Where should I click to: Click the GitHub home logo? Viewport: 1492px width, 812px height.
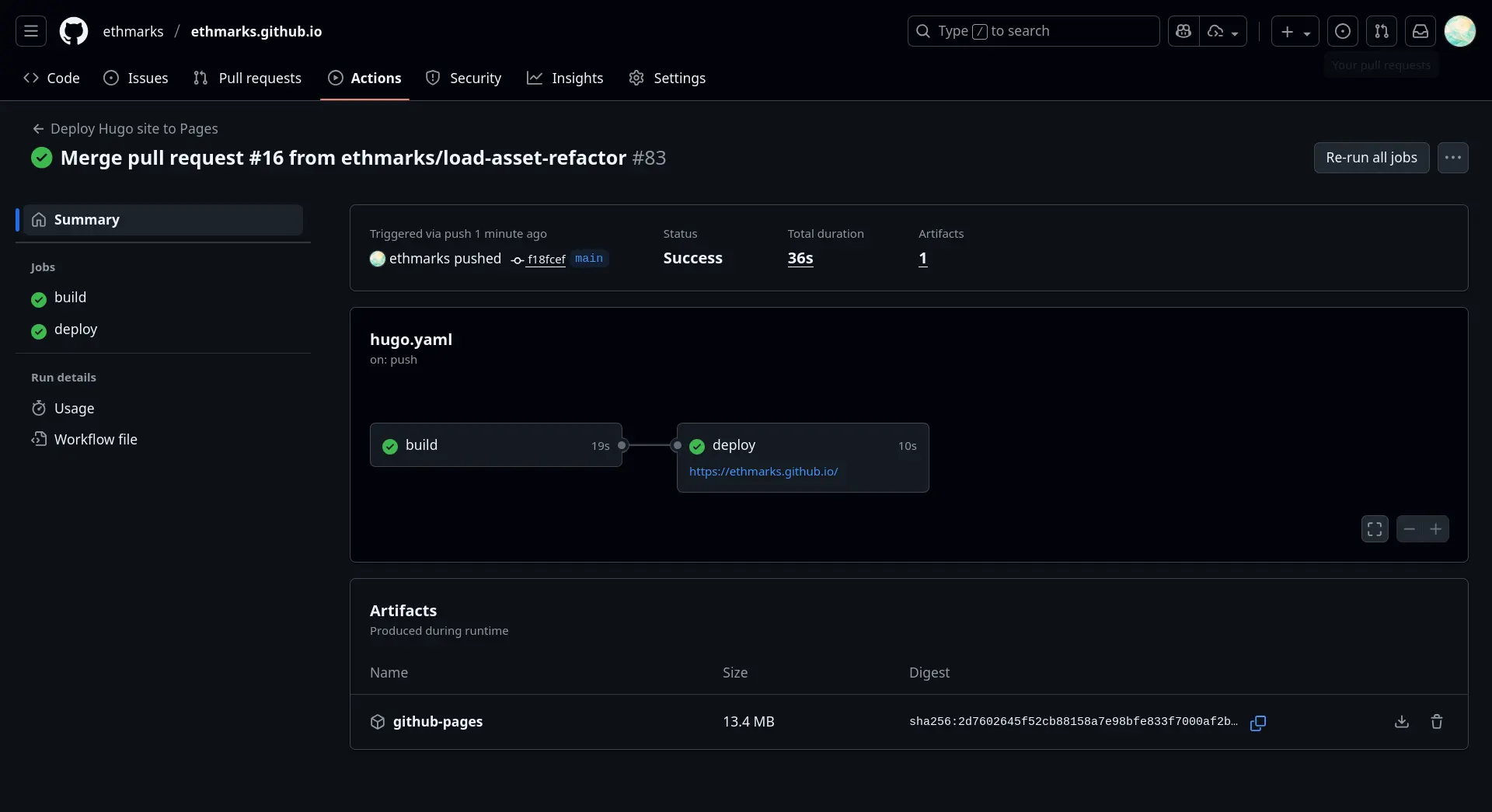(72, 31)
